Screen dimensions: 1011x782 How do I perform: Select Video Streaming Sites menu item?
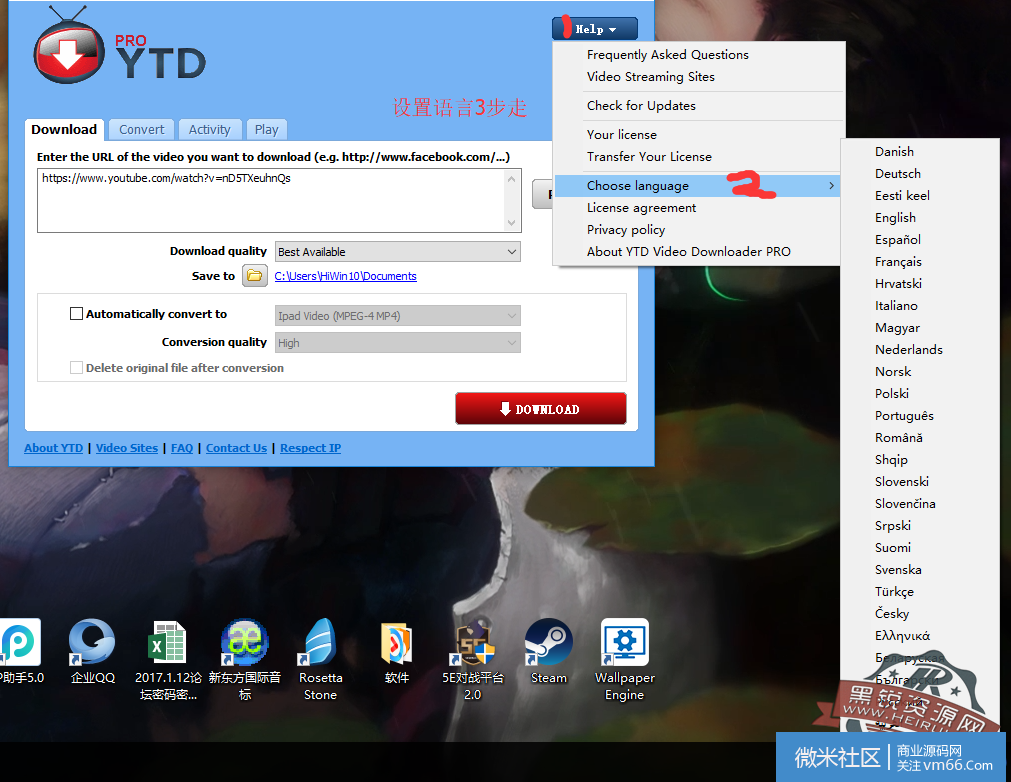coord(651,77)
